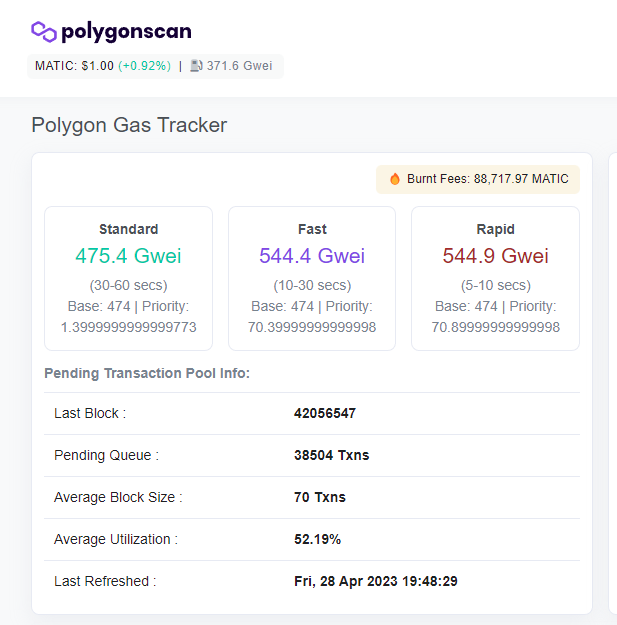Viewport: 617px width, 625px height.
Task: Click the Average Block Size 70 Txns value
Action: pyautogui.click(x=320, y=497)
